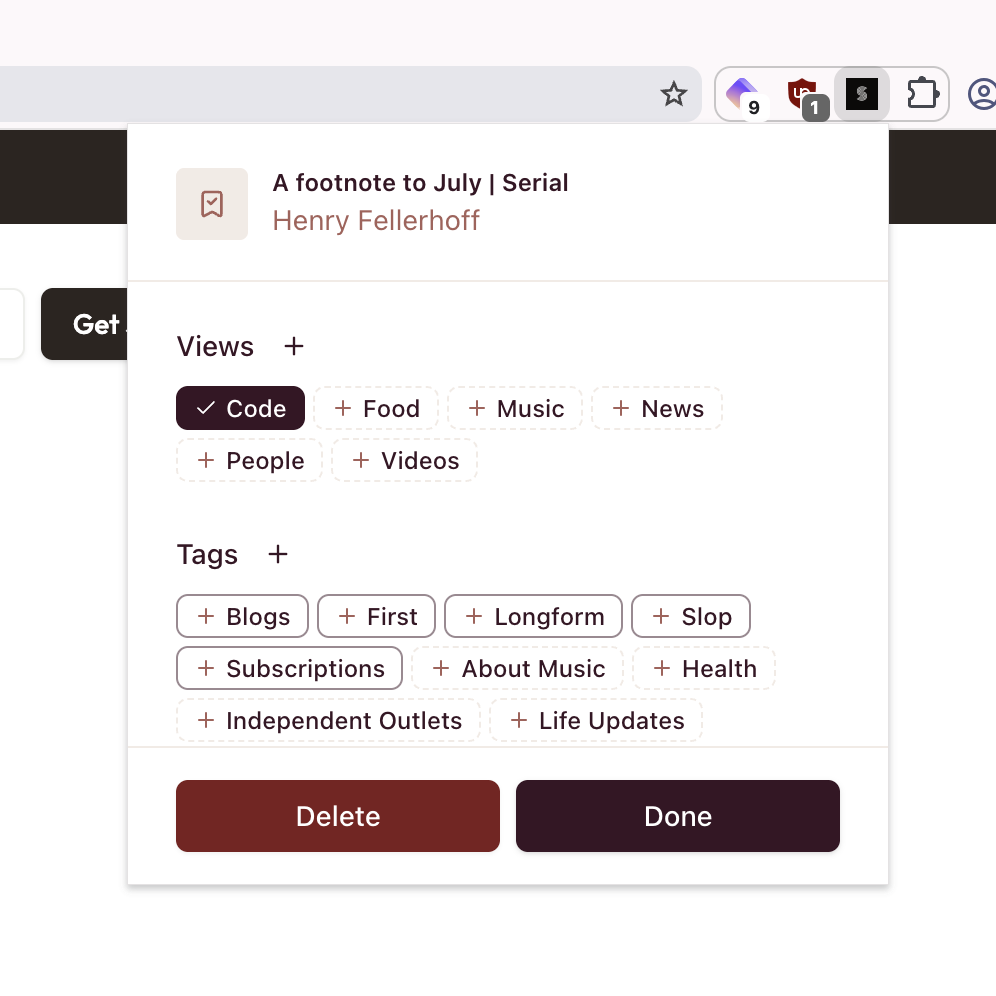The height and width of the screenshot is (996, 996).
Task: Toggle the Food view on
Action: point(376,408)
